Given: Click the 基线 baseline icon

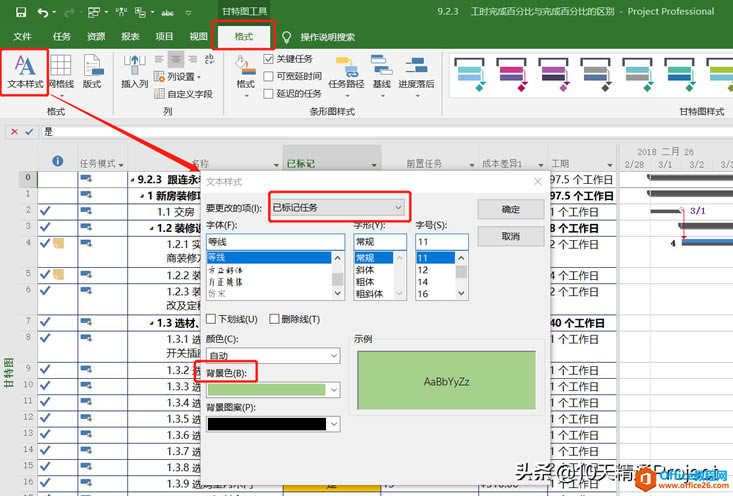Looking at the screenshot, I should tap(381, 70).
